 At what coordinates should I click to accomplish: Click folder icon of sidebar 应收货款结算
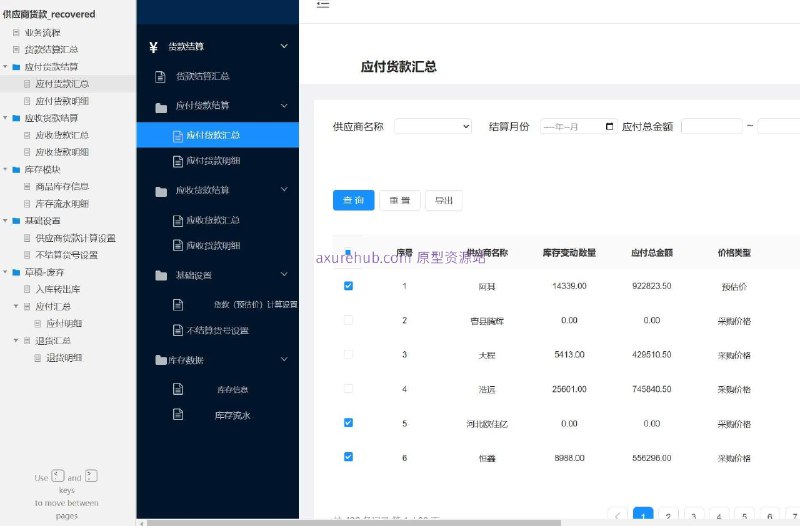pyautogui.click(x=161, y=191)
